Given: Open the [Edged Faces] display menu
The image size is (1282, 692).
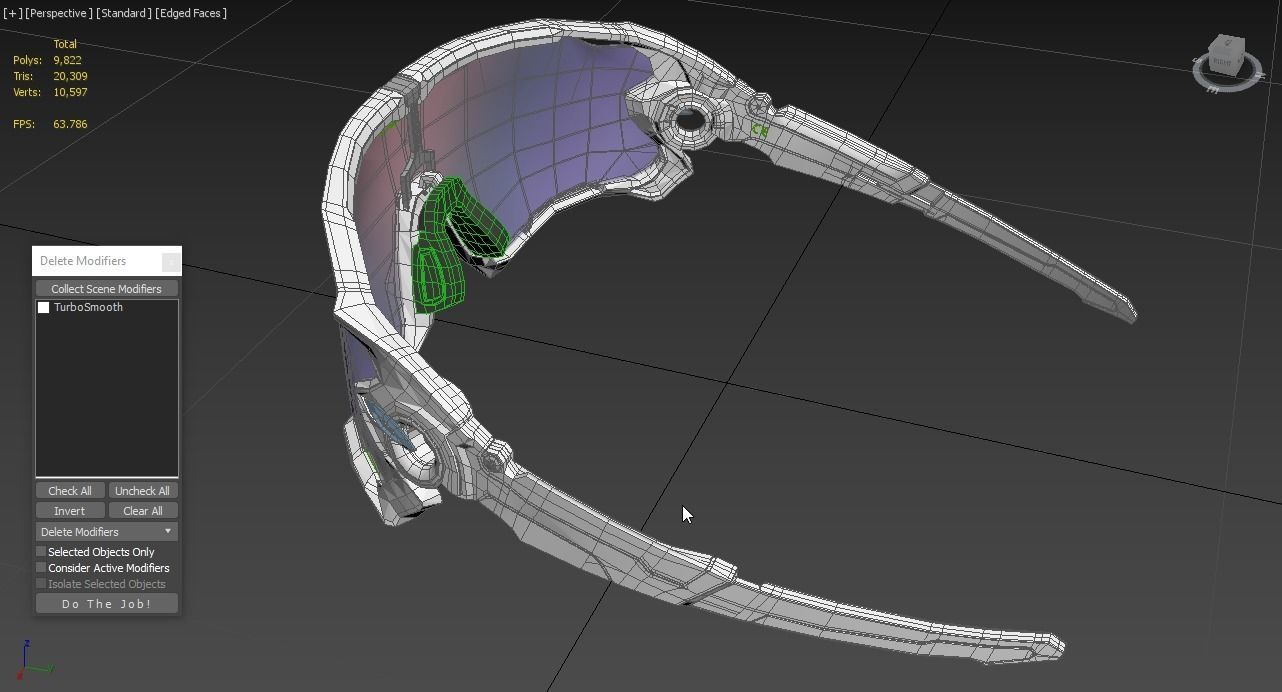Looking at the screenshot, I should [x=191, y=13].
